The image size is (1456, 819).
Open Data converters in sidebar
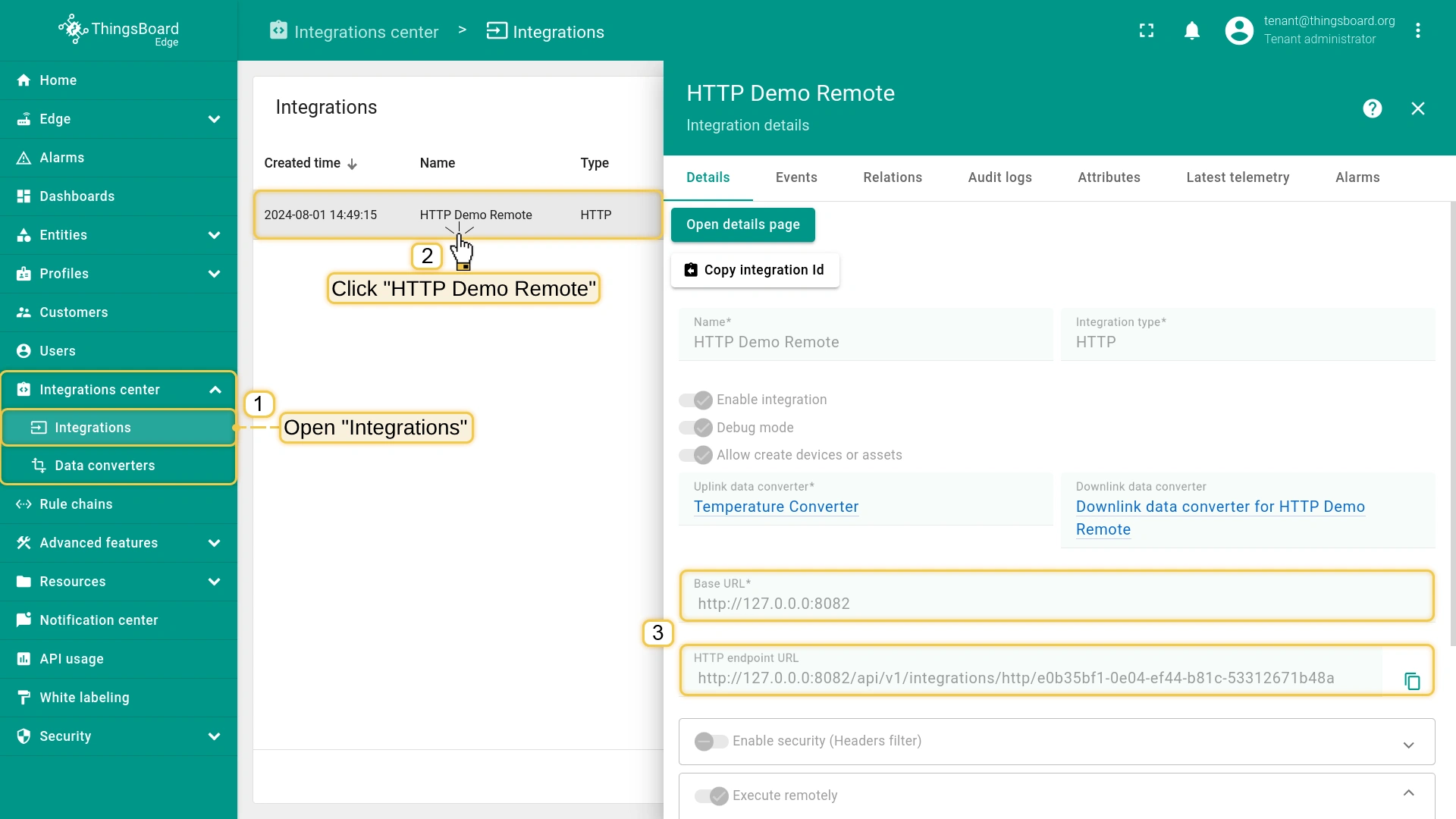pos(105,466)
